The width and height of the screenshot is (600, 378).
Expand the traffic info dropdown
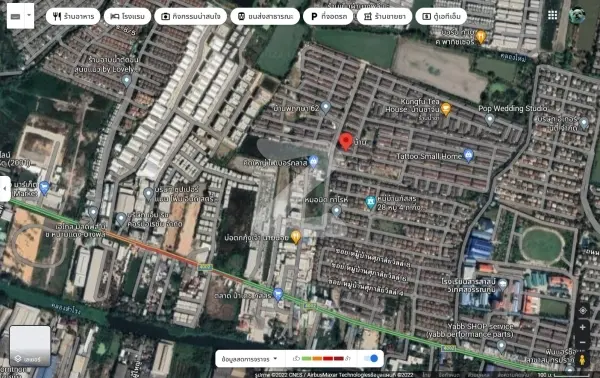[249, 359]
